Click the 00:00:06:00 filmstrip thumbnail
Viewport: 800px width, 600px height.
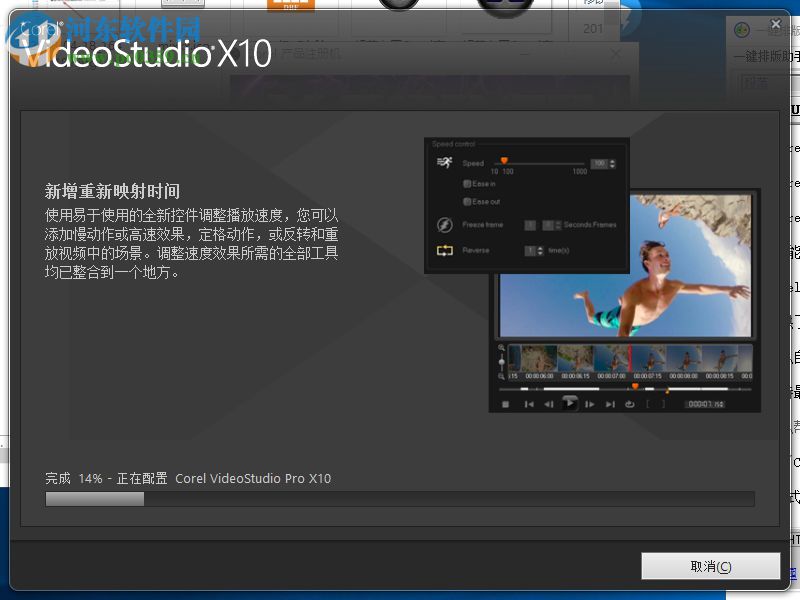coord(539,358)
